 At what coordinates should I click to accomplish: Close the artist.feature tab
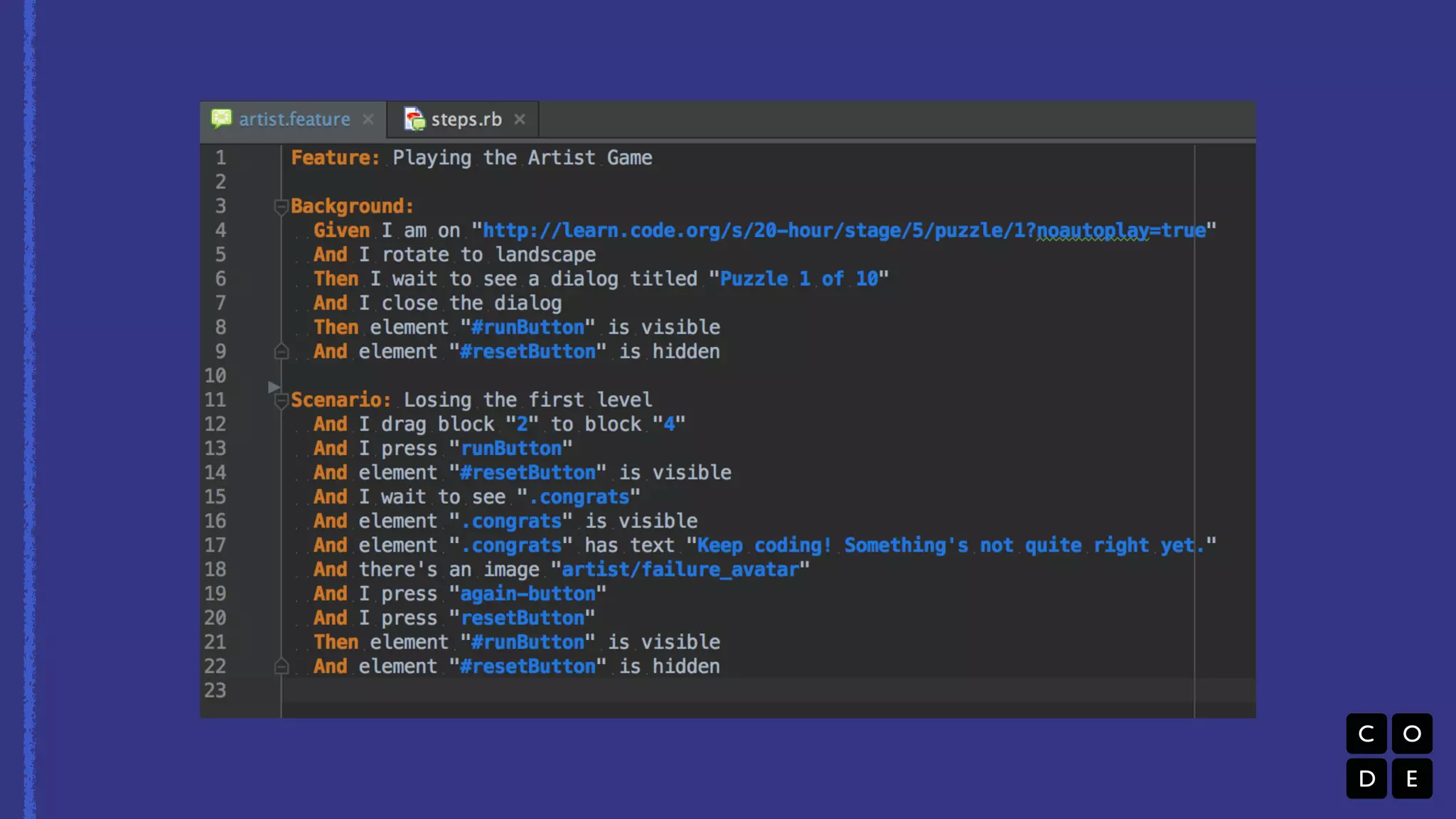pyautogui.click(x=368, y=119)
